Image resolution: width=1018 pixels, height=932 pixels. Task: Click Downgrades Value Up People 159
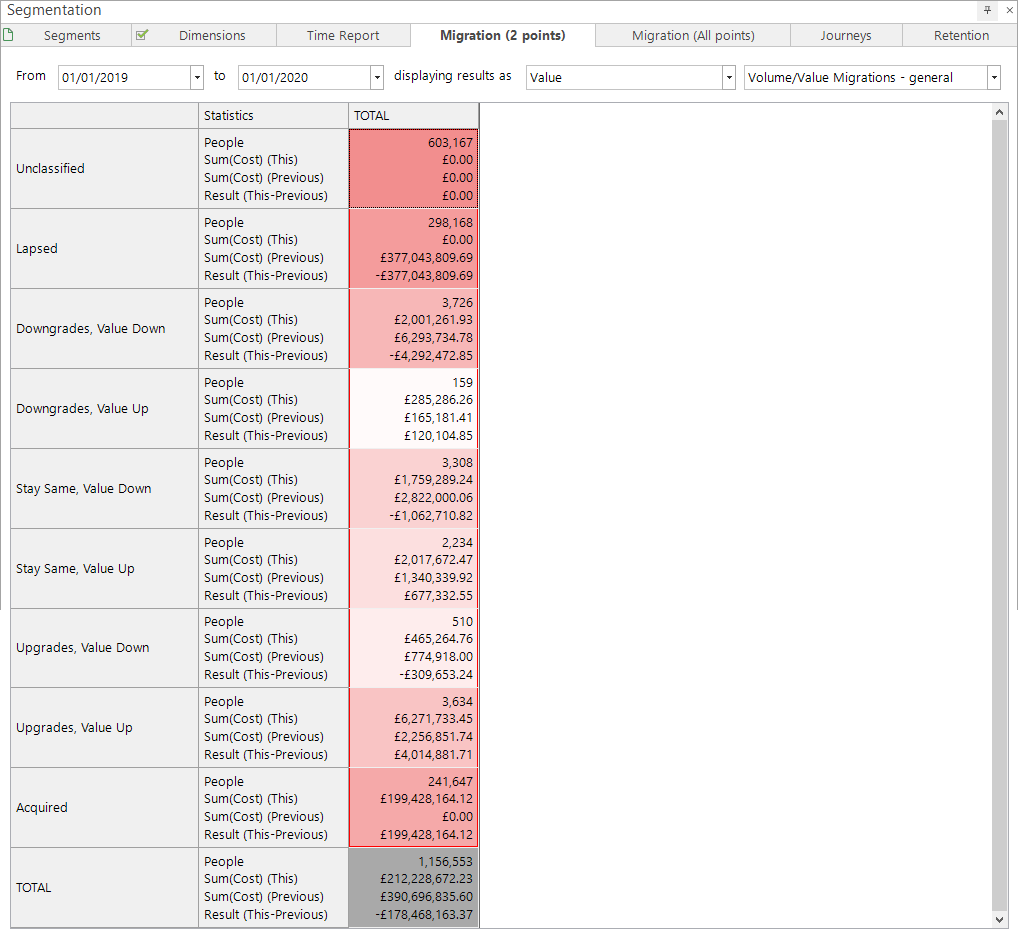462,382
